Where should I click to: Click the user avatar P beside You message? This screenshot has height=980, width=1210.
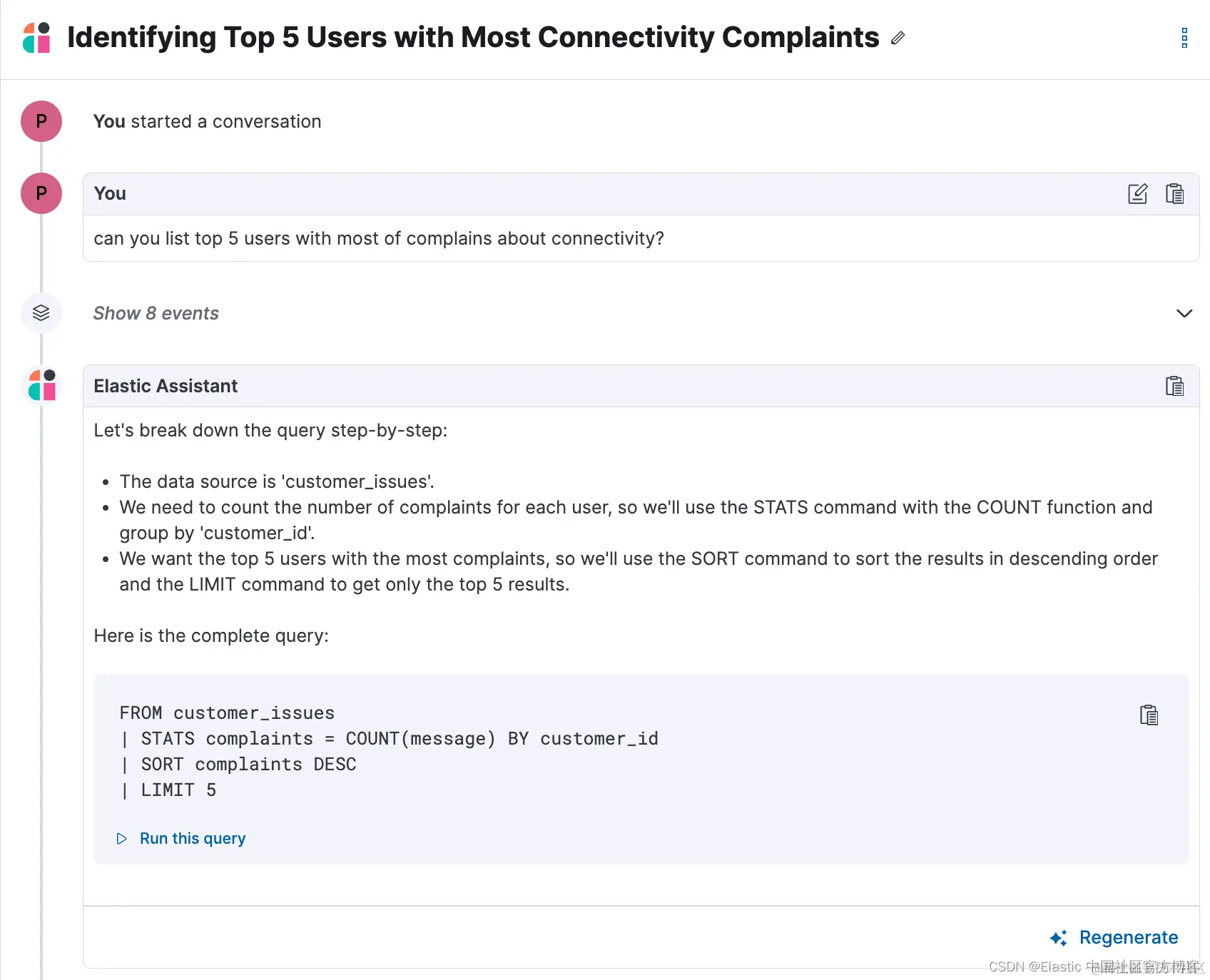(x=41, y=193)
